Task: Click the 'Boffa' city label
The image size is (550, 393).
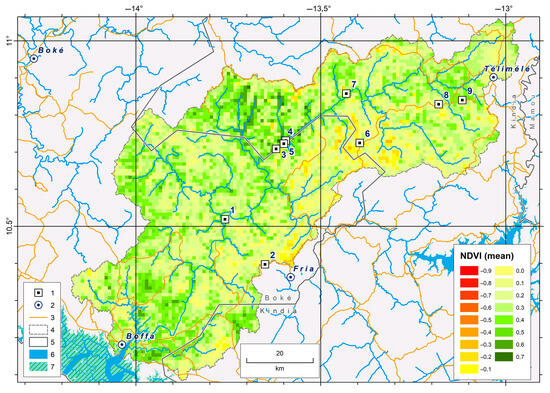Action: pyautogui.click(x=141, y=336)
